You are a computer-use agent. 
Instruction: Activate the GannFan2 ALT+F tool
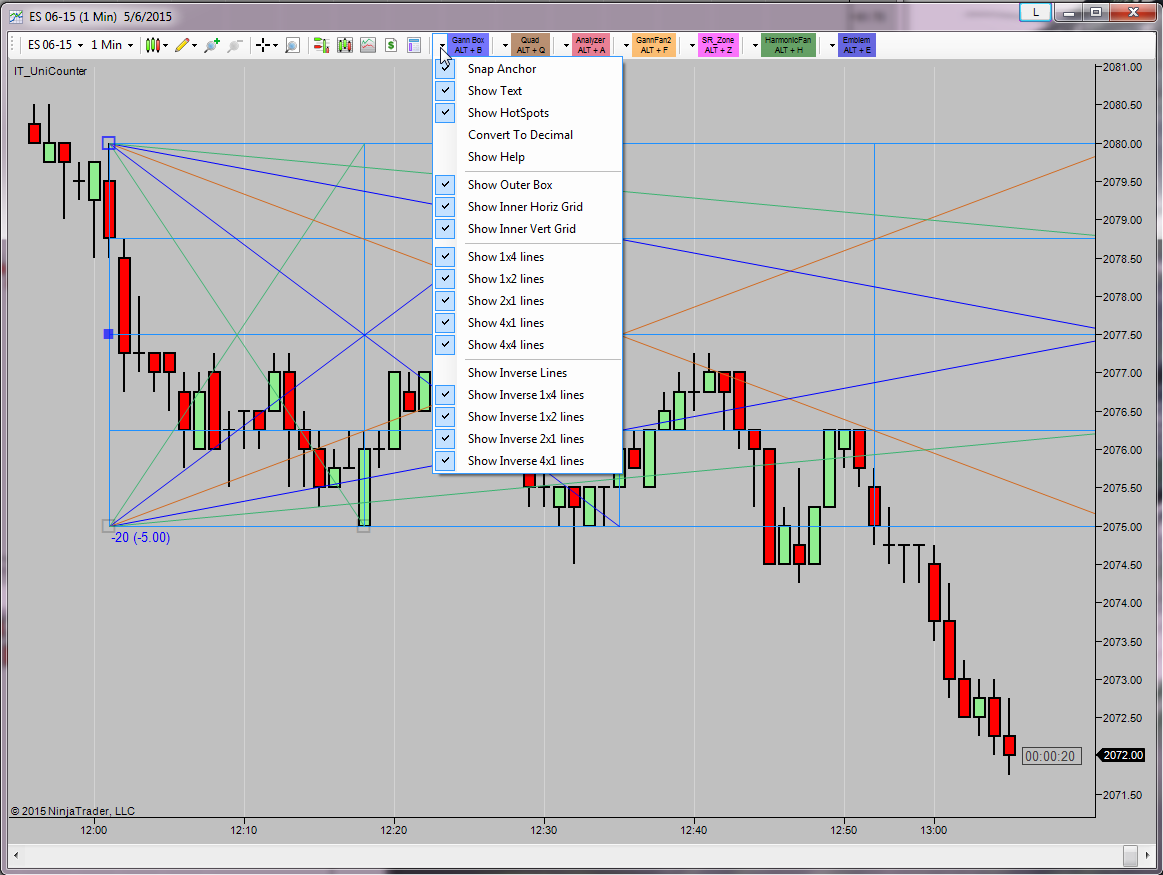[x=653, y=45]
